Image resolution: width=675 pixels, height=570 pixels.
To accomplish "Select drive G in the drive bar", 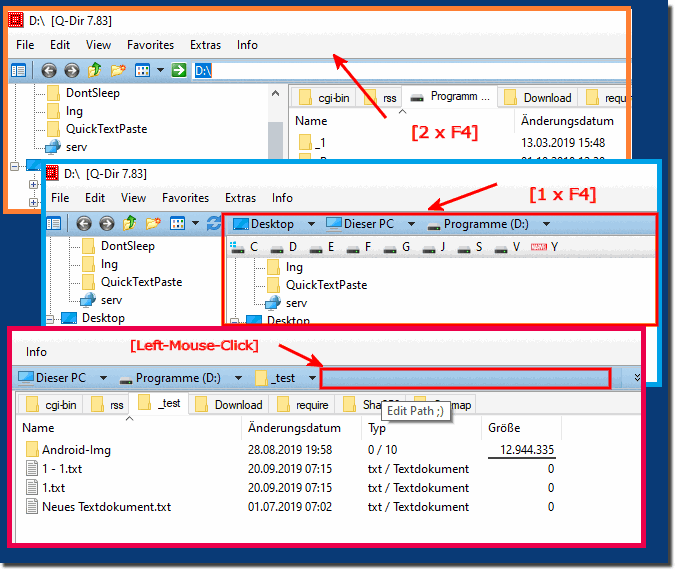I will coord(396,247).
